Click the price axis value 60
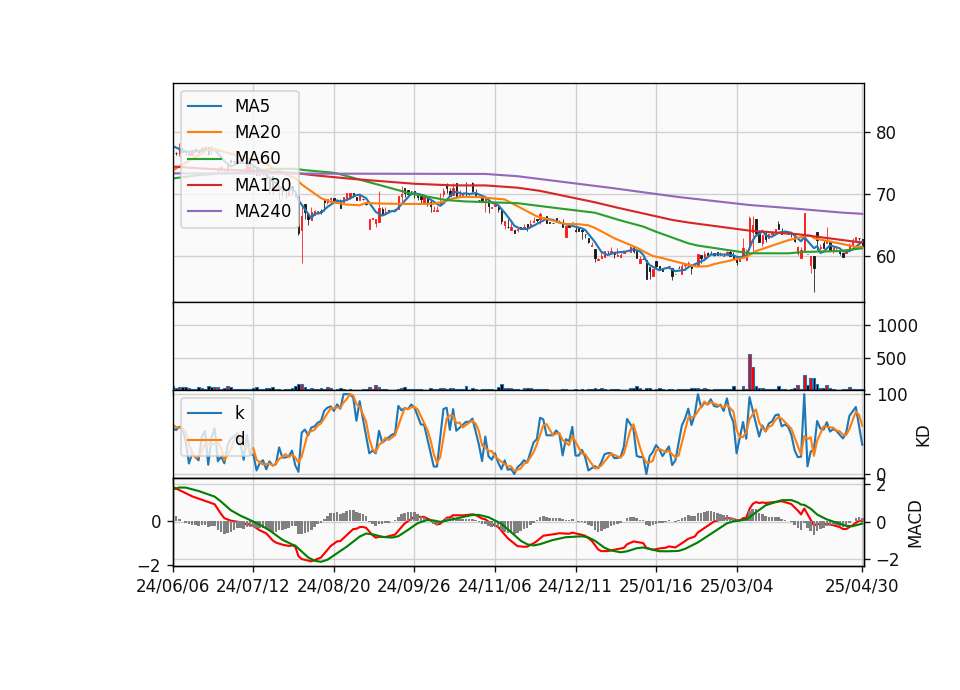The width and height of the screenshot is (960, 690). [x=886, y=257]
